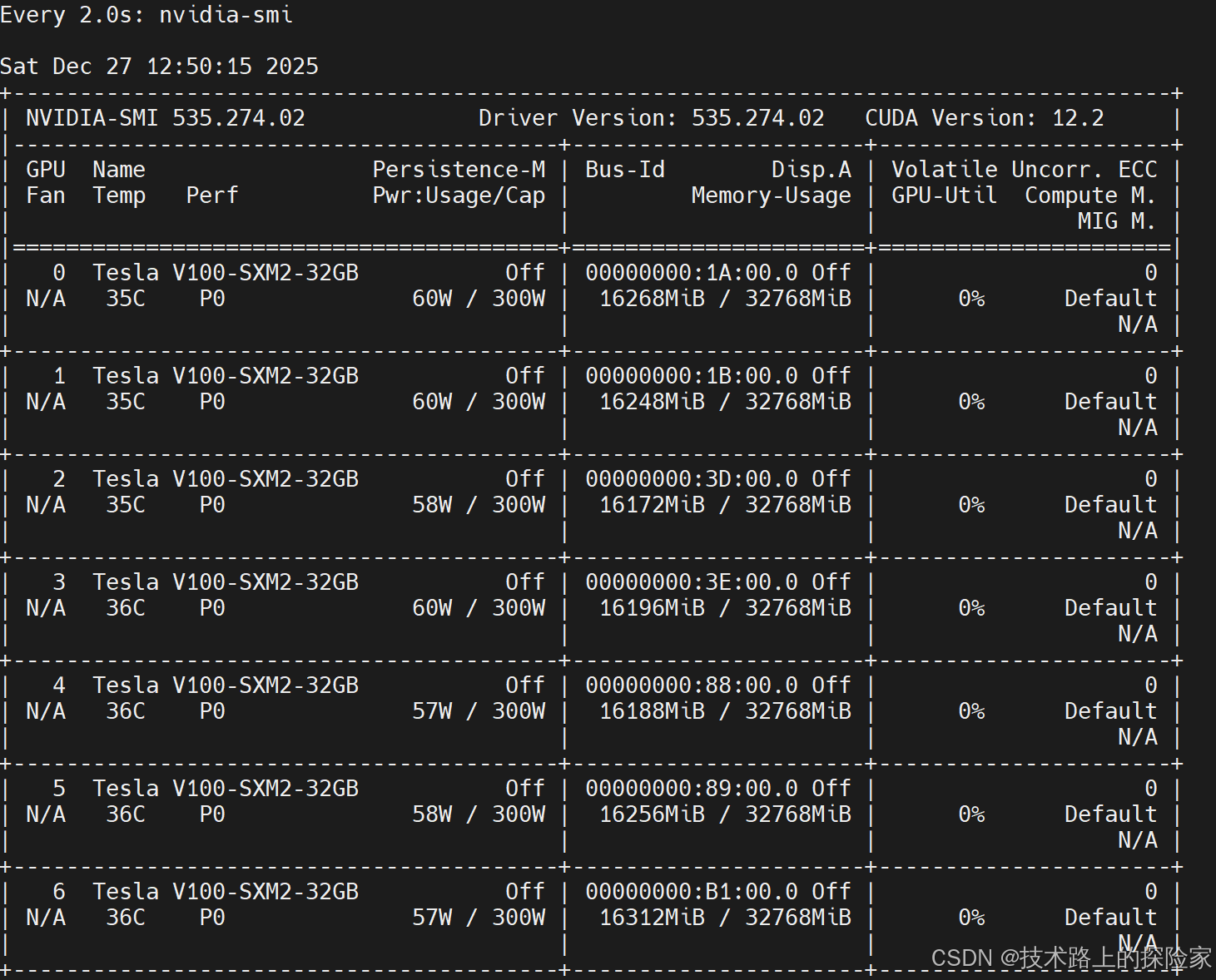The image size is (1216, 980).
Task: Click the 'Temp' column header
Action: pyautogui.click(x=119, y=196)
